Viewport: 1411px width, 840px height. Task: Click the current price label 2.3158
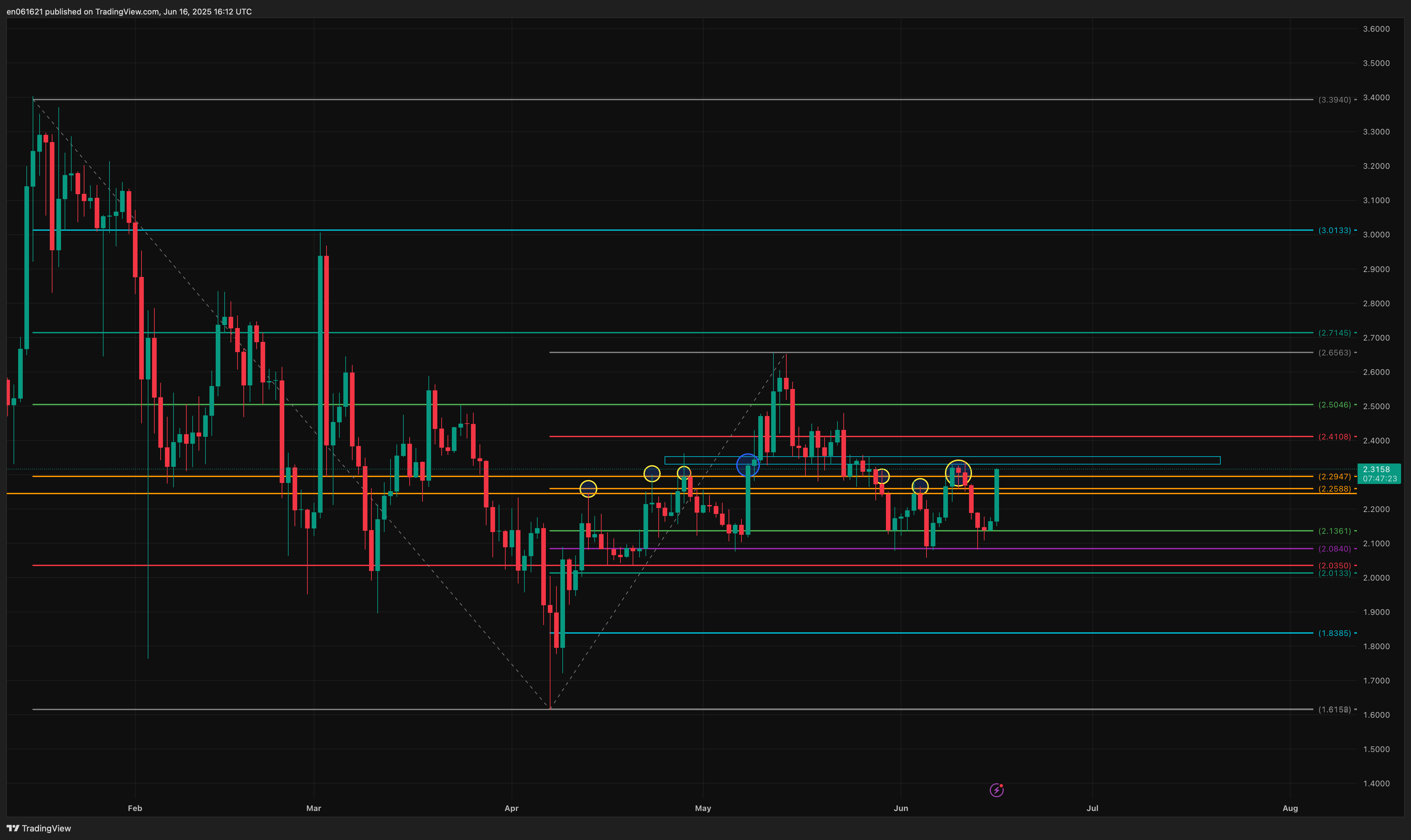(x=1376, y=469)
